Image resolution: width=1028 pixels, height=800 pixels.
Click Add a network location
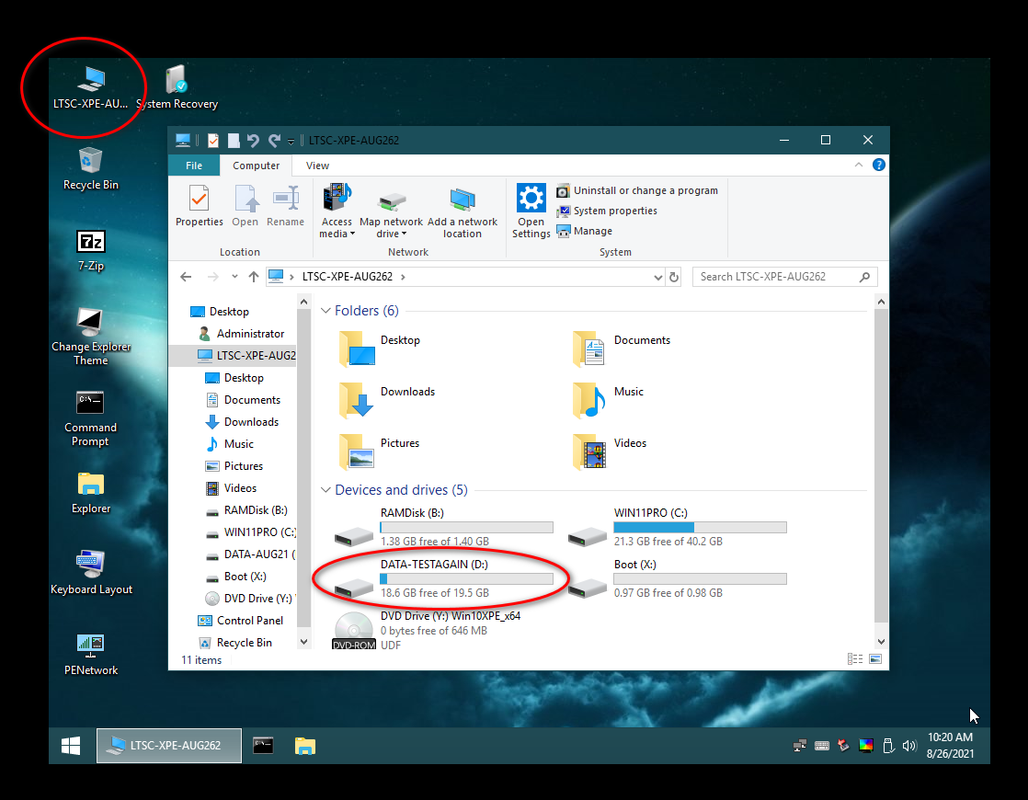(462, 211)
